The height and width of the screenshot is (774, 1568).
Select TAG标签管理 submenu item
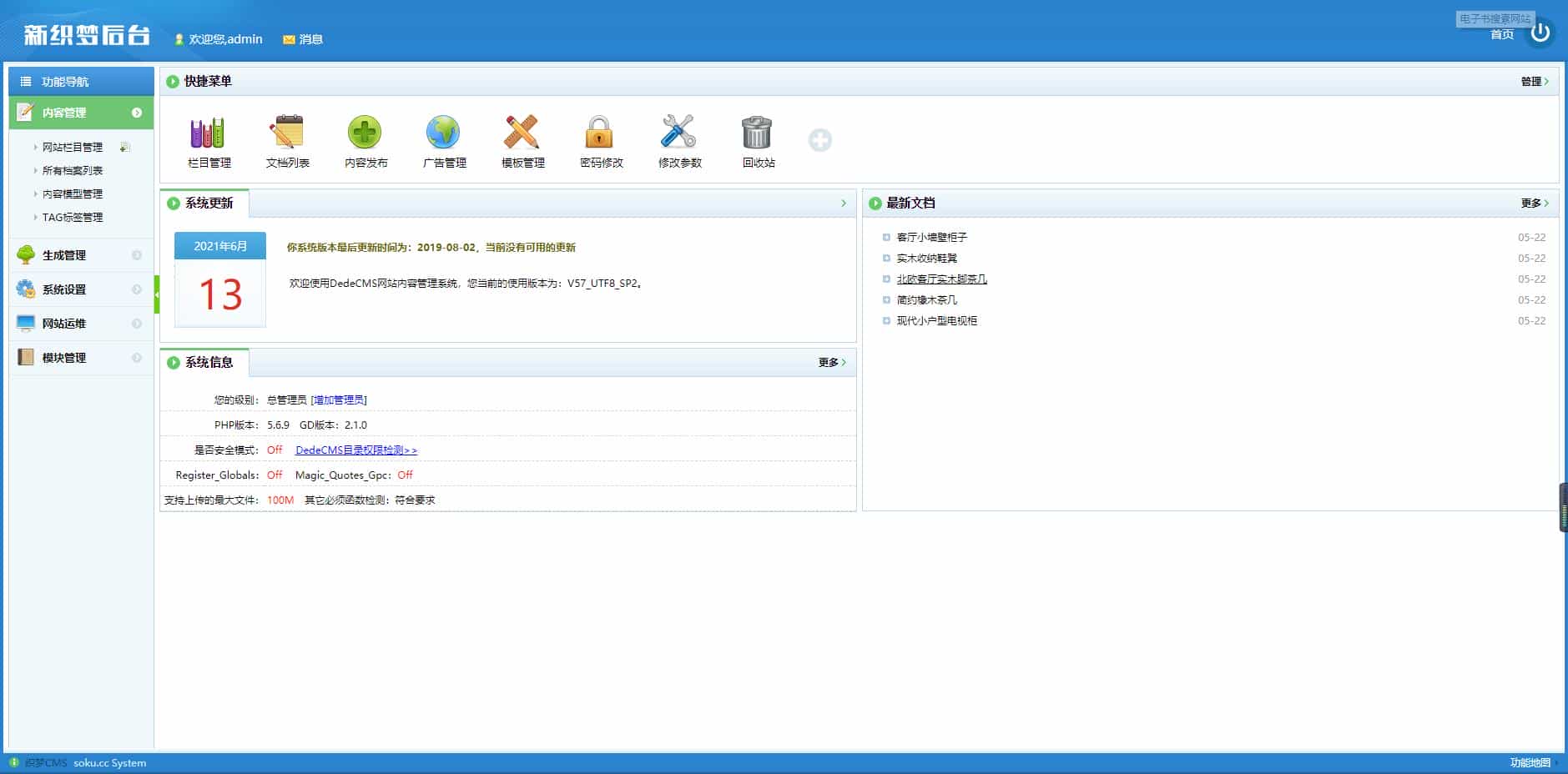(73, 218)
